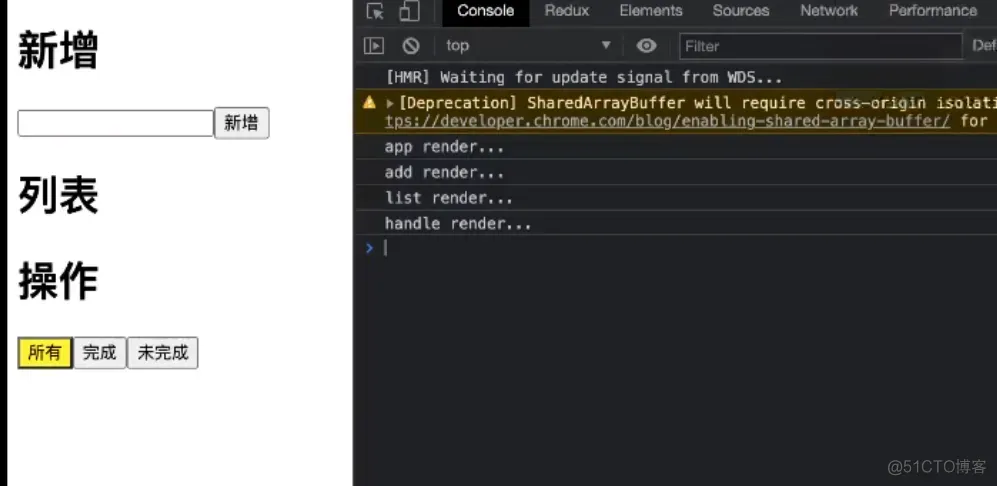Click the 操作 heading
Screen dimensions: 997x486
pos(58,281)
